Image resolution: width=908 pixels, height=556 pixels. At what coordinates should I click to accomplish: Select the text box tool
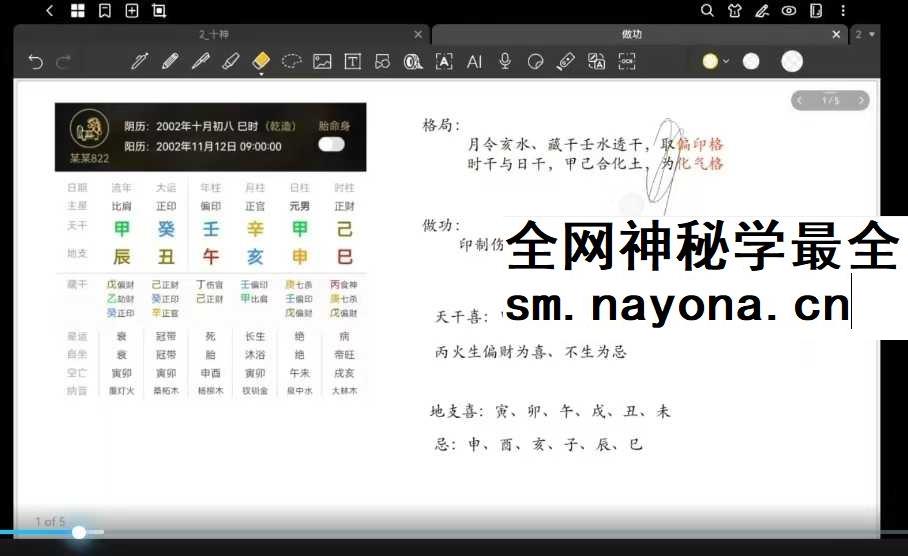pos(353,61)
